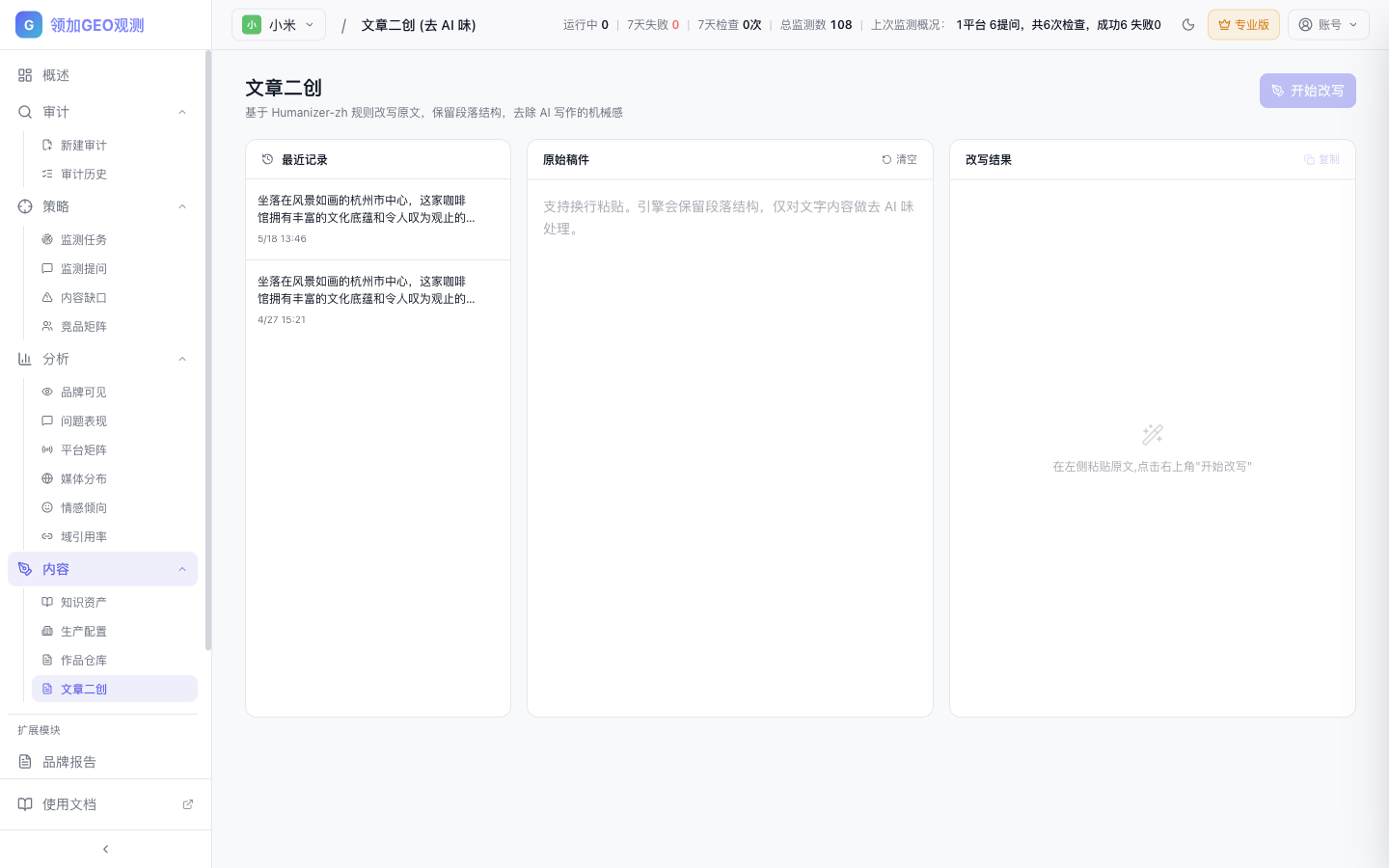Click the 运行中 0 stat
The width and height of the screenshot is (1389, 868).
pyautogui.click(x=586, y=25)
